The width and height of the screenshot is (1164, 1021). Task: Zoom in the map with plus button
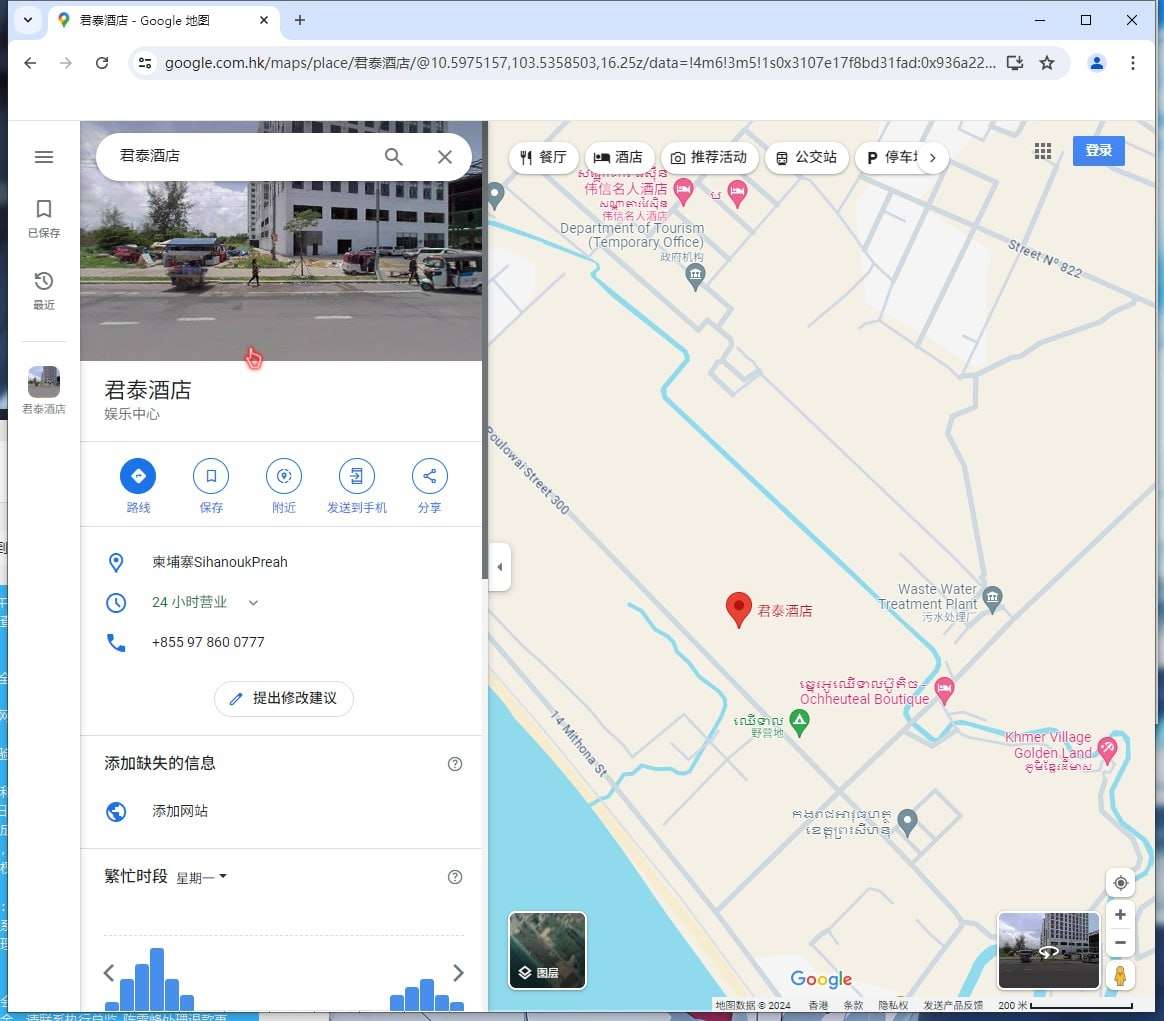point(1120,915)
